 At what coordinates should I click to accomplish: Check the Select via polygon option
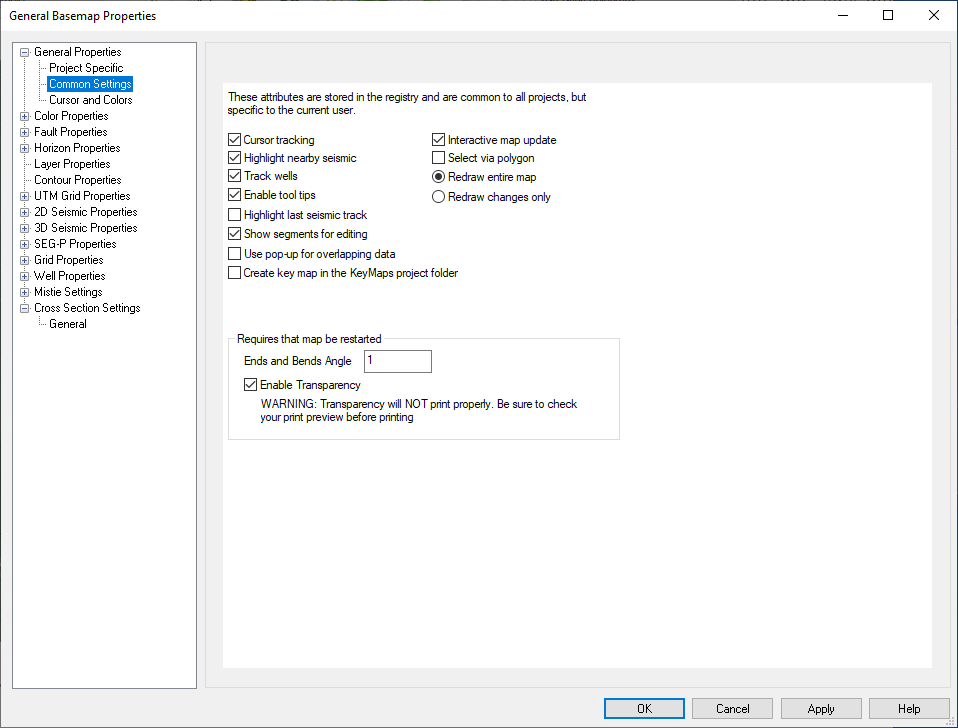coord(439,158)
